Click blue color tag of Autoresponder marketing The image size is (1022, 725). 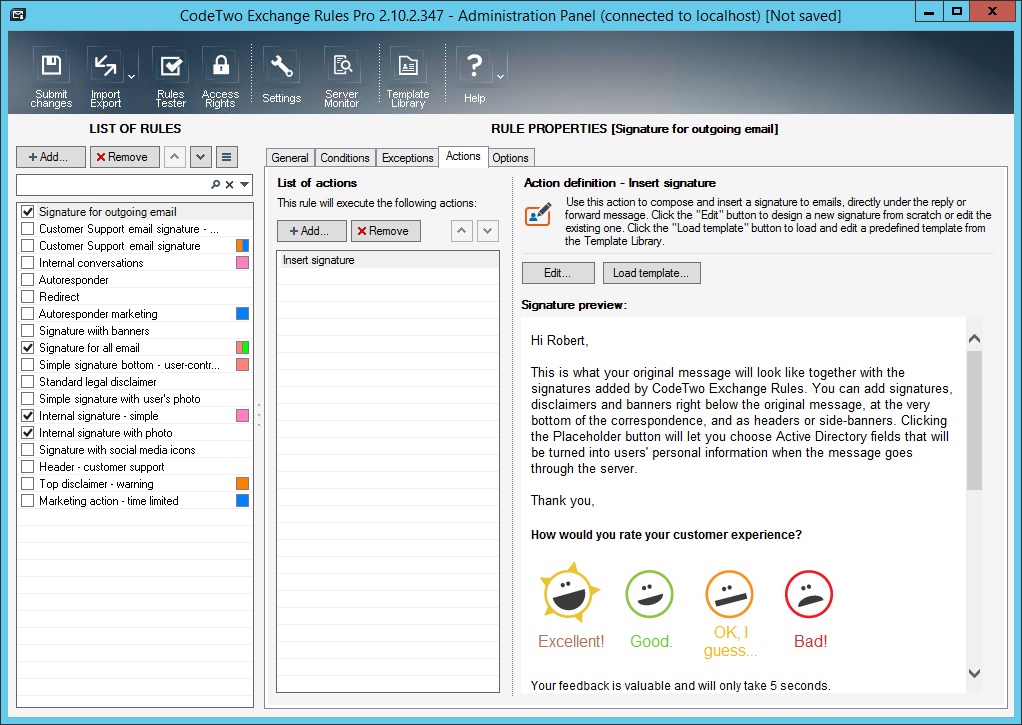242,314
